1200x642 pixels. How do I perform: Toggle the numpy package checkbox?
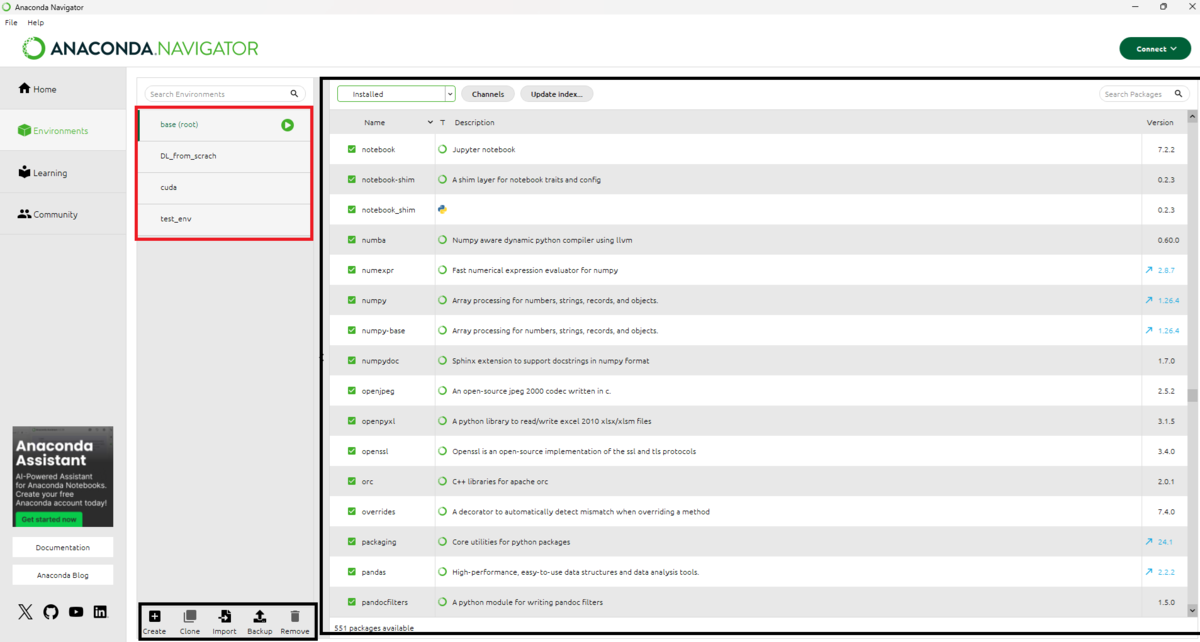tap(352, 300)
